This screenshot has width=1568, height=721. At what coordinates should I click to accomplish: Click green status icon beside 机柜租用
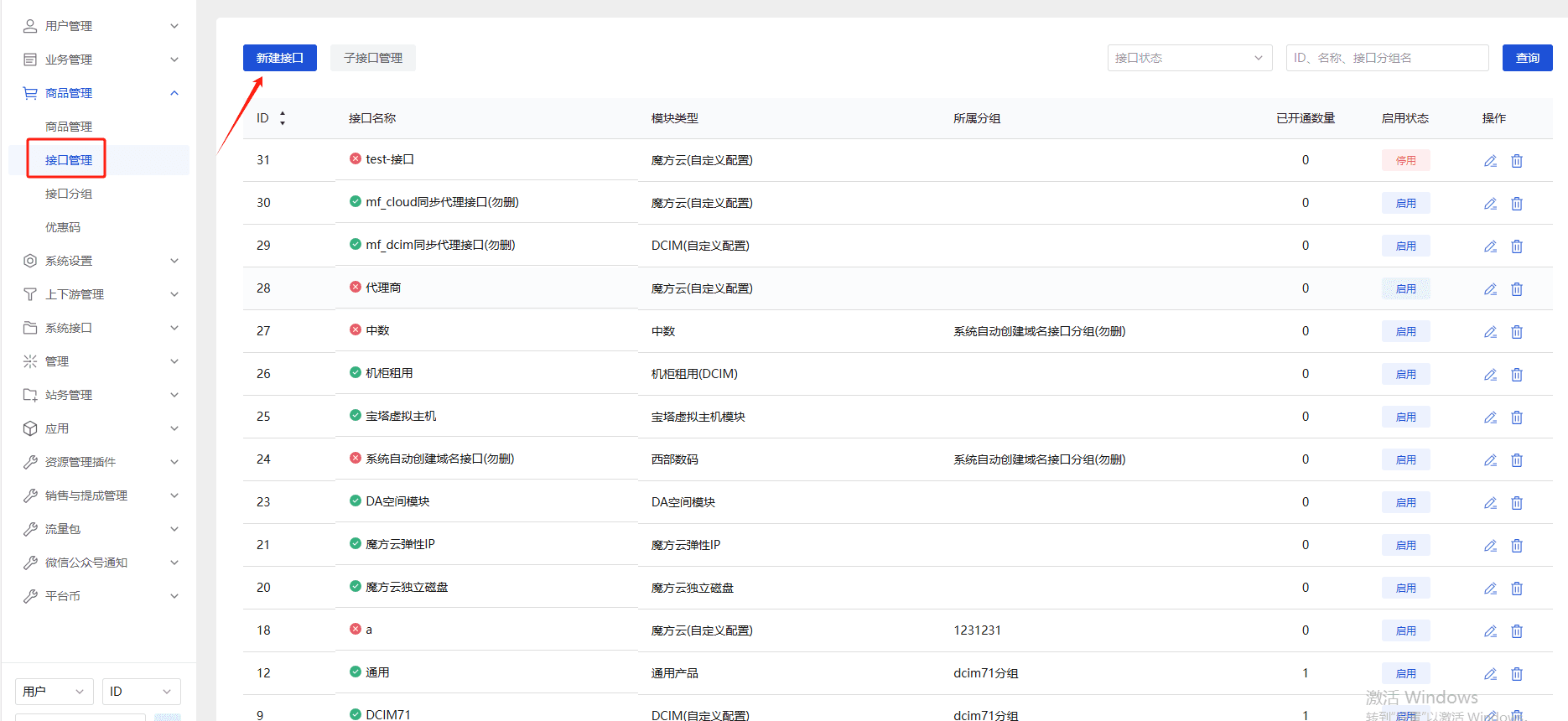click(356, 372)
